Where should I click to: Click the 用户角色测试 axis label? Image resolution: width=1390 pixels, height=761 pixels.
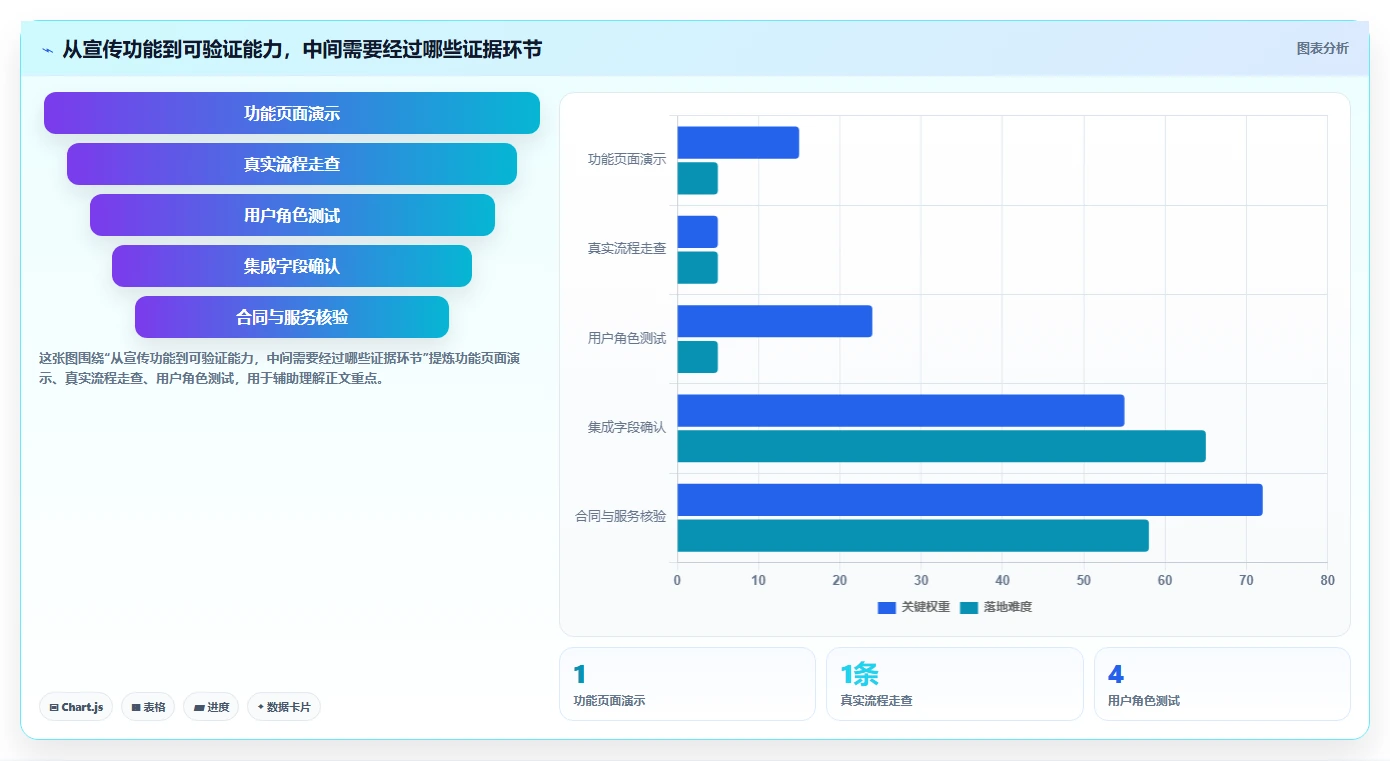(627, 339)
